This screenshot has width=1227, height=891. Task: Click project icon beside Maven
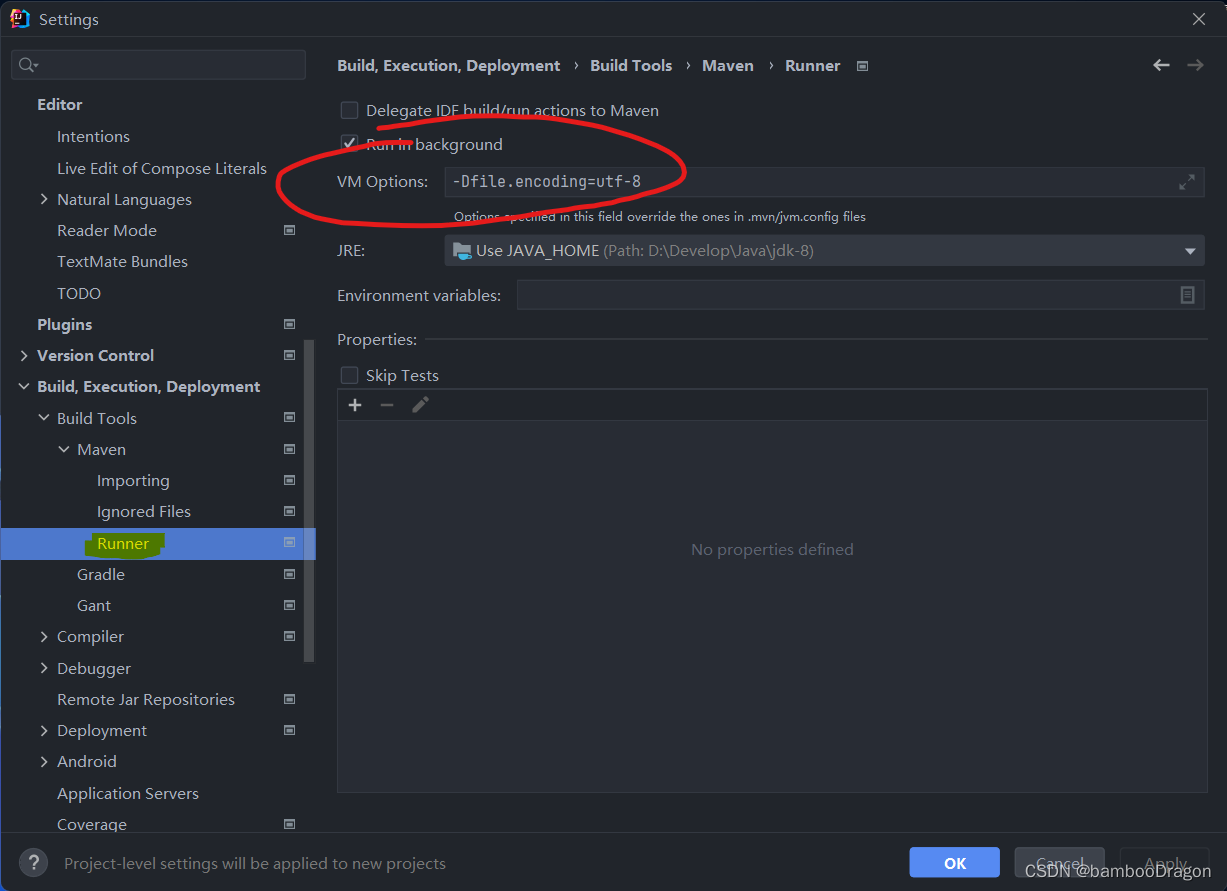(290, 449)
